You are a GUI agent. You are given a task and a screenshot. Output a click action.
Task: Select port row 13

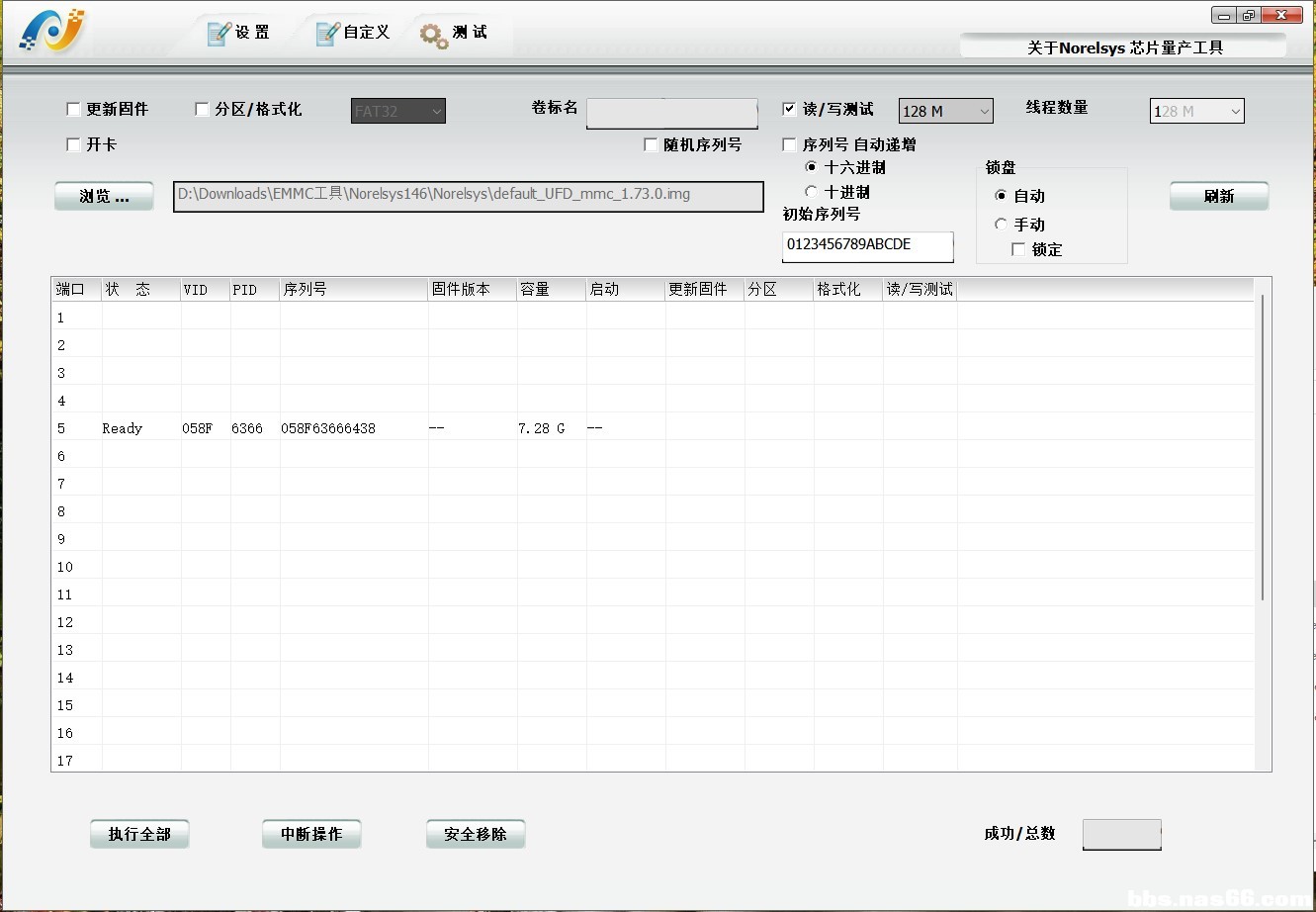tap(653, 650)
